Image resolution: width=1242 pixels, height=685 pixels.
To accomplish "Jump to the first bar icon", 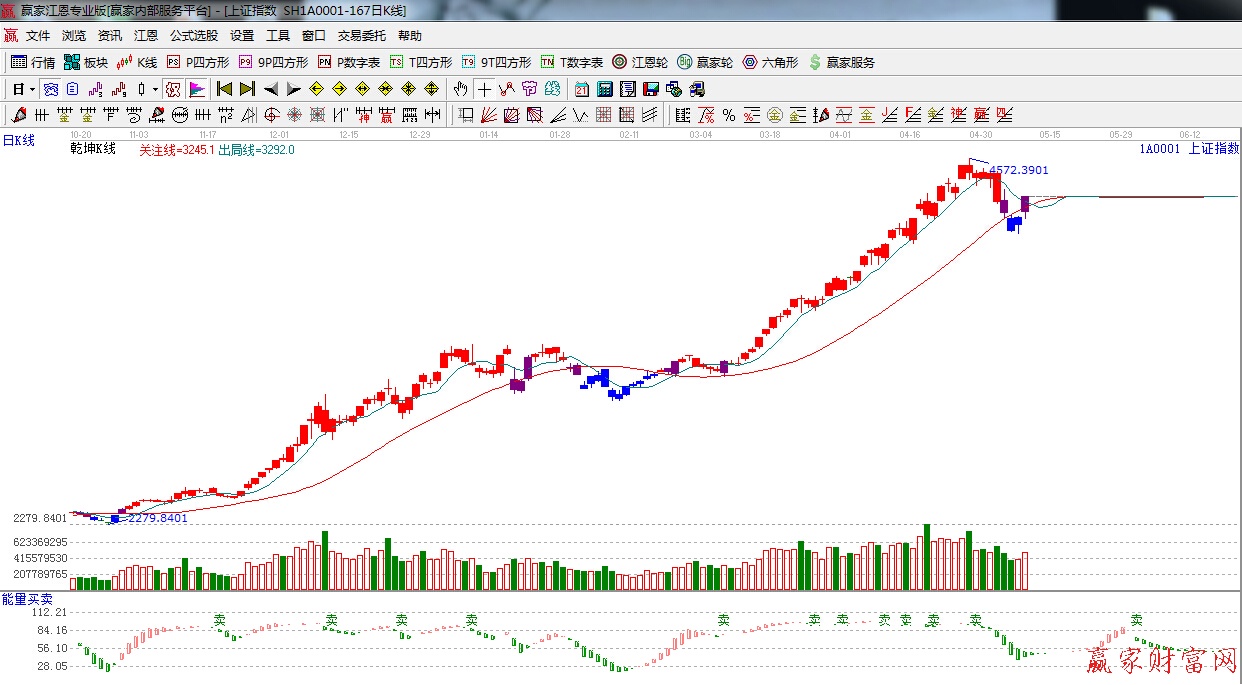I will coord(225,89).
